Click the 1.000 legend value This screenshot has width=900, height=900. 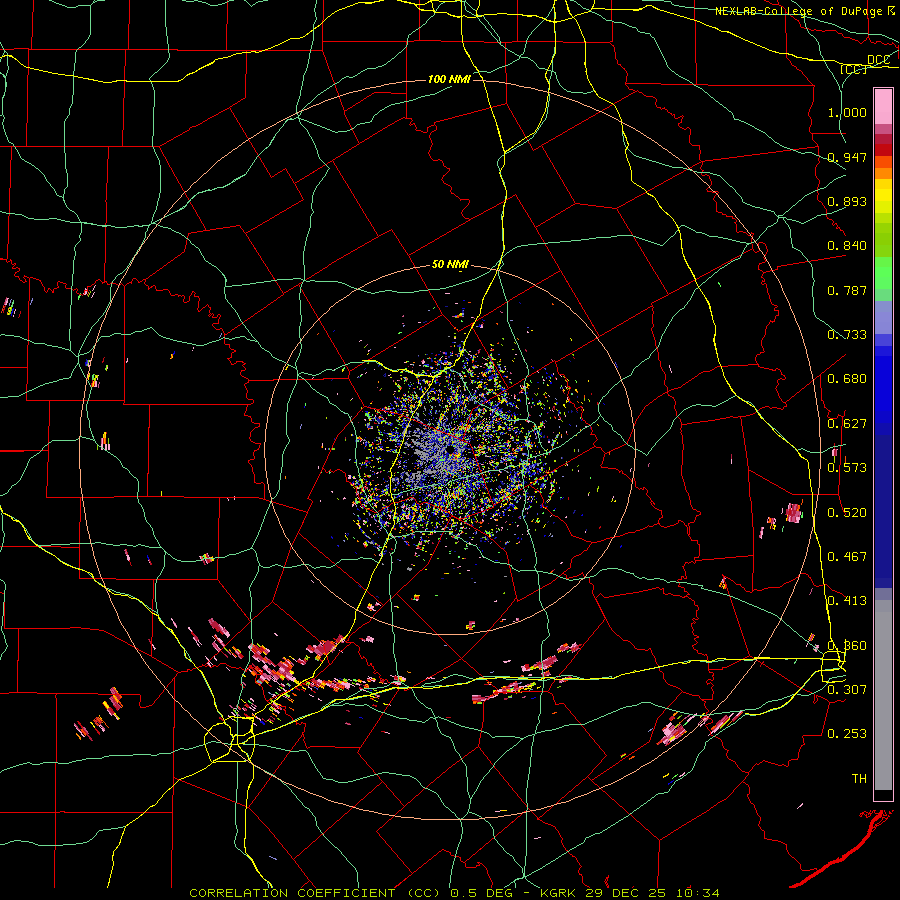click(847, 112)
